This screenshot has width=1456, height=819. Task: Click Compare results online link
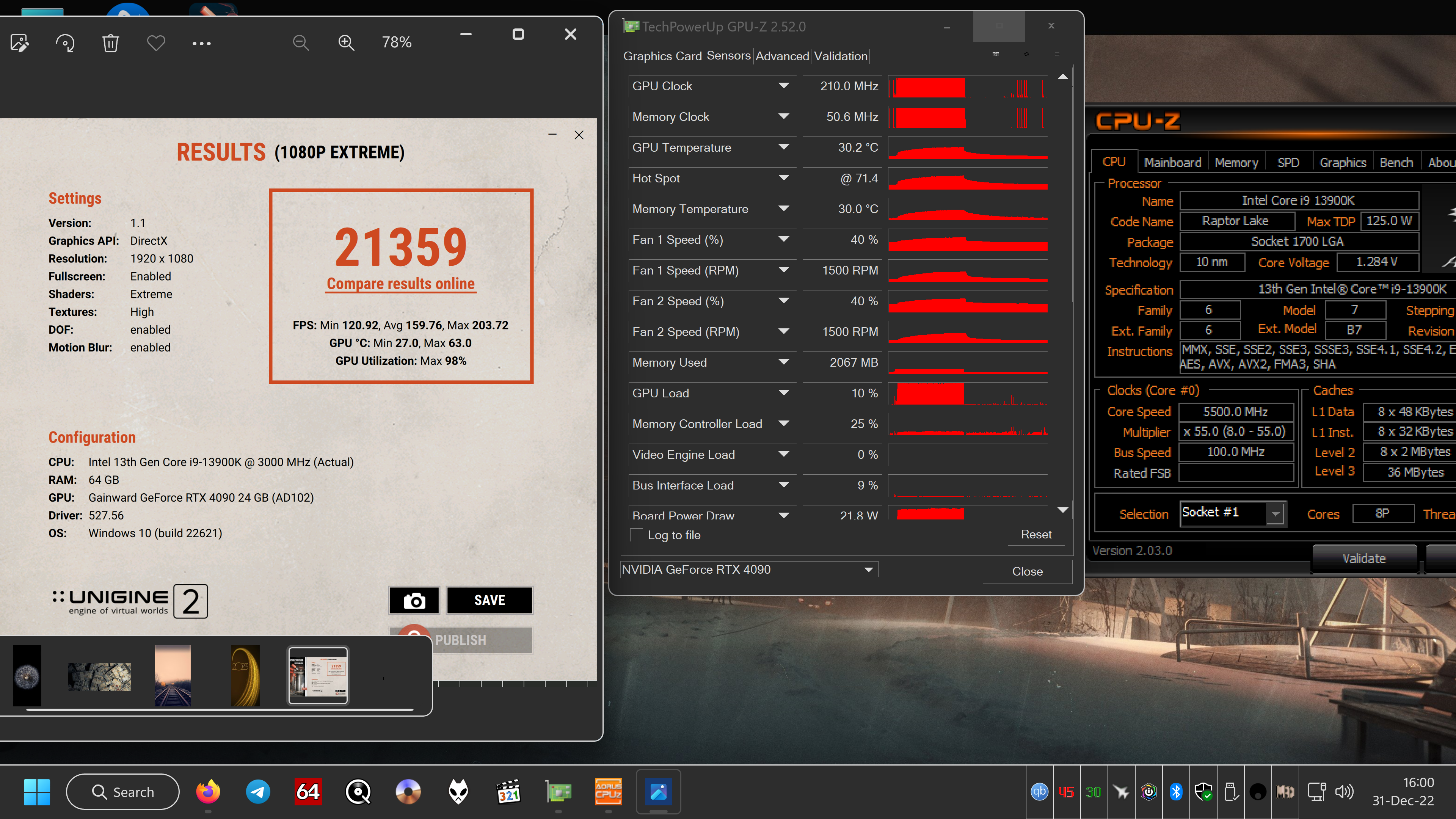[401, 284]
